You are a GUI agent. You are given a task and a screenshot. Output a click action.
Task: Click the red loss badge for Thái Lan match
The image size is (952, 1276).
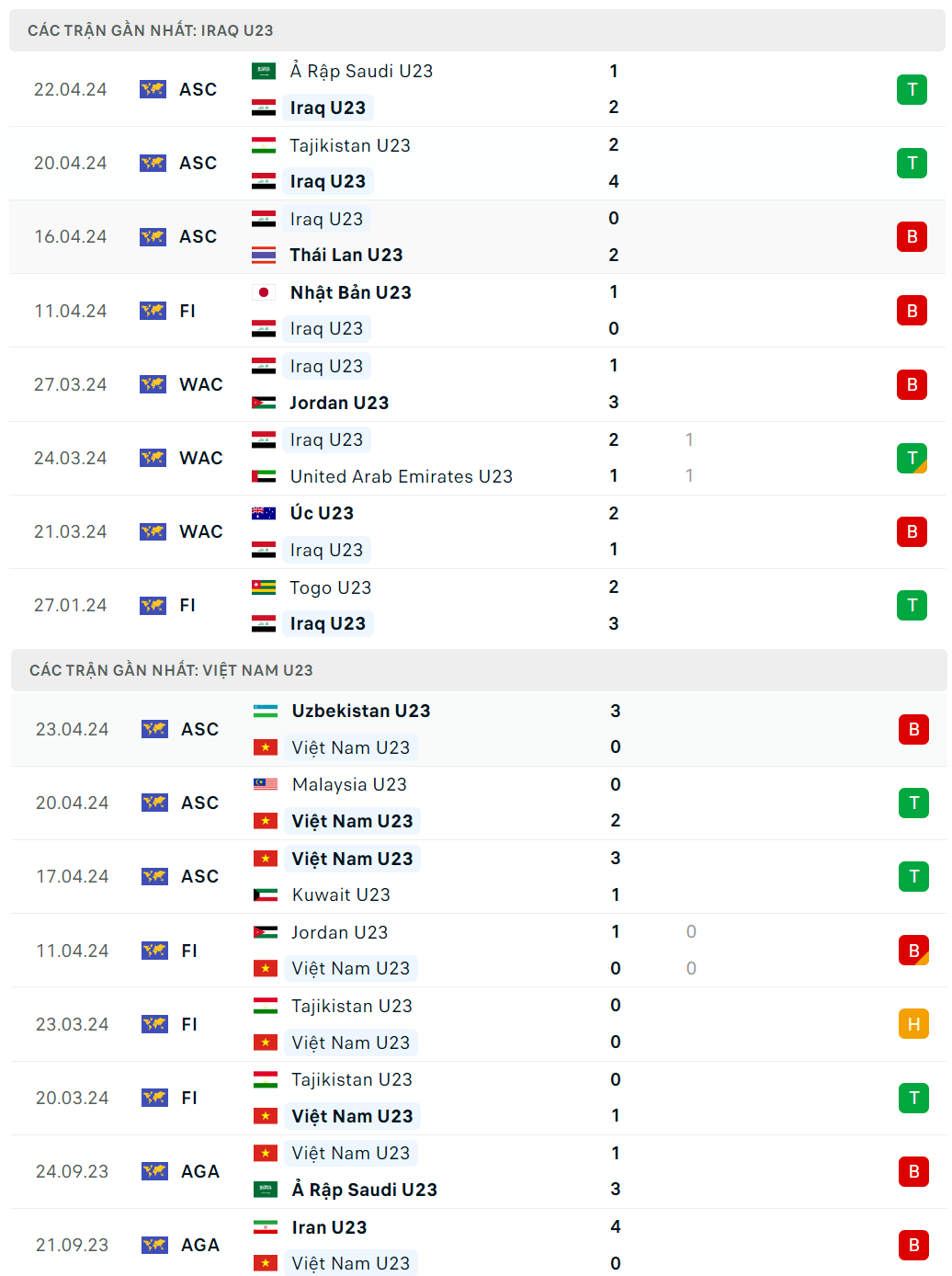912,236
